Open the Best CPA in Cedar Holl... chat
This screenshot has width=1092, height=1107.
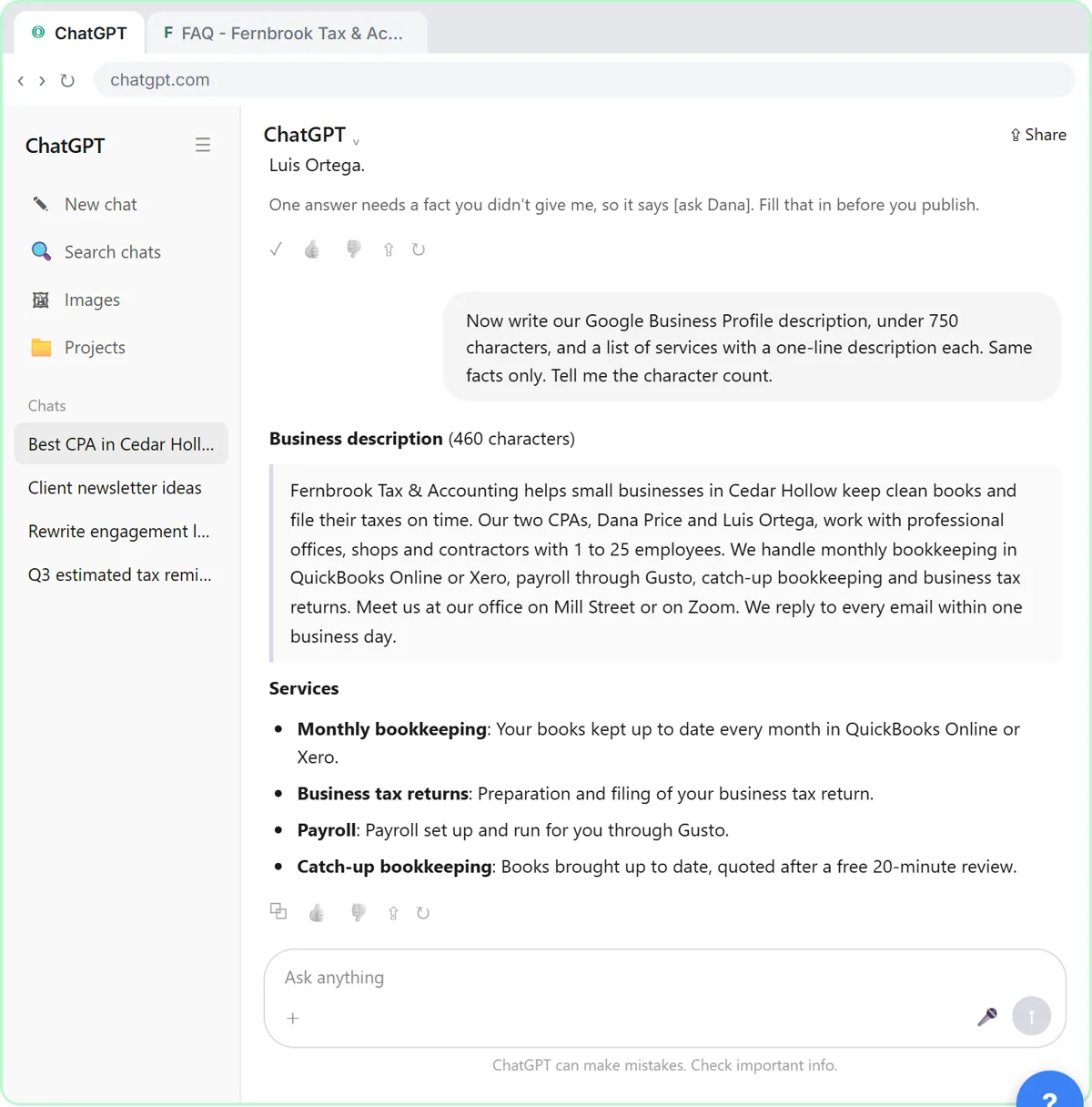121,444
